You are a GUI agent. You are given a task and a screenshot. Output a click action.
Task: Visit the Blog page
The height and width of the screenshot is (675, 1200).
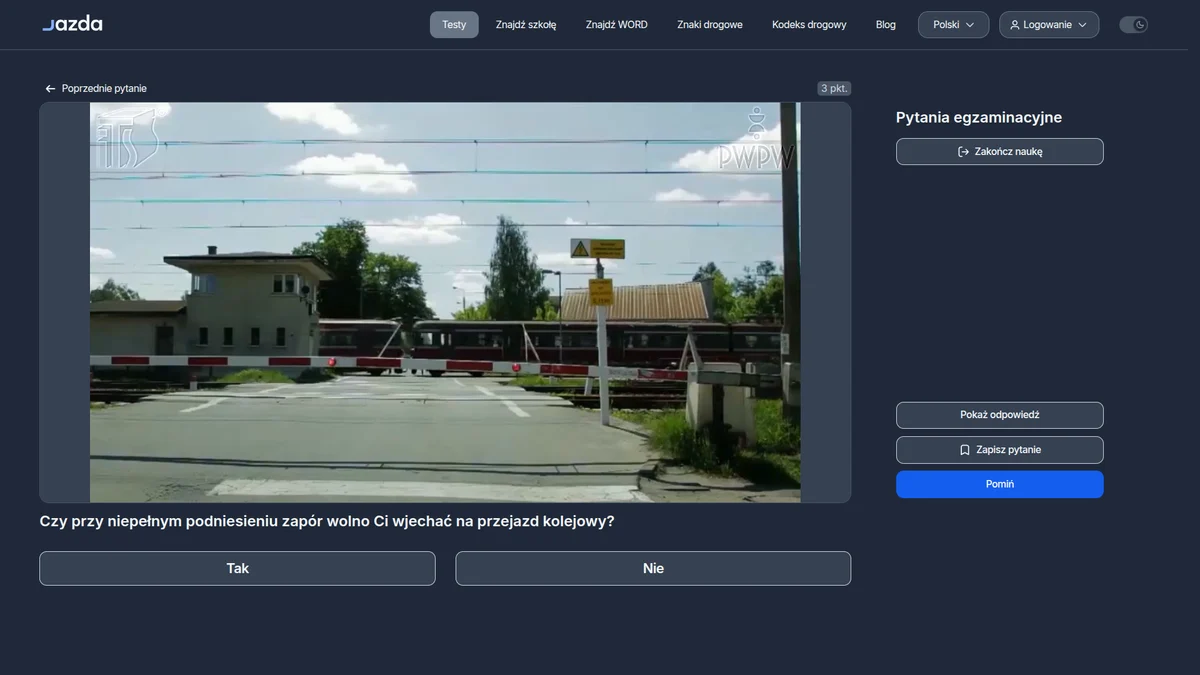click(886, 25)
